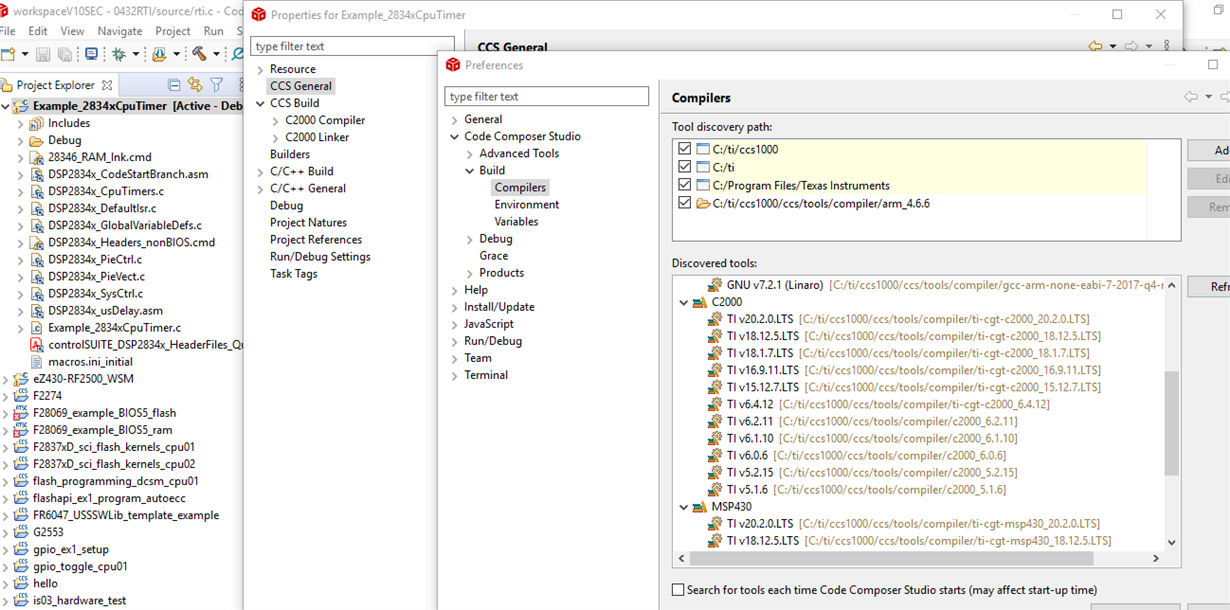Open the Run menu
This screenshot has width=1230, height=610.
213,31
